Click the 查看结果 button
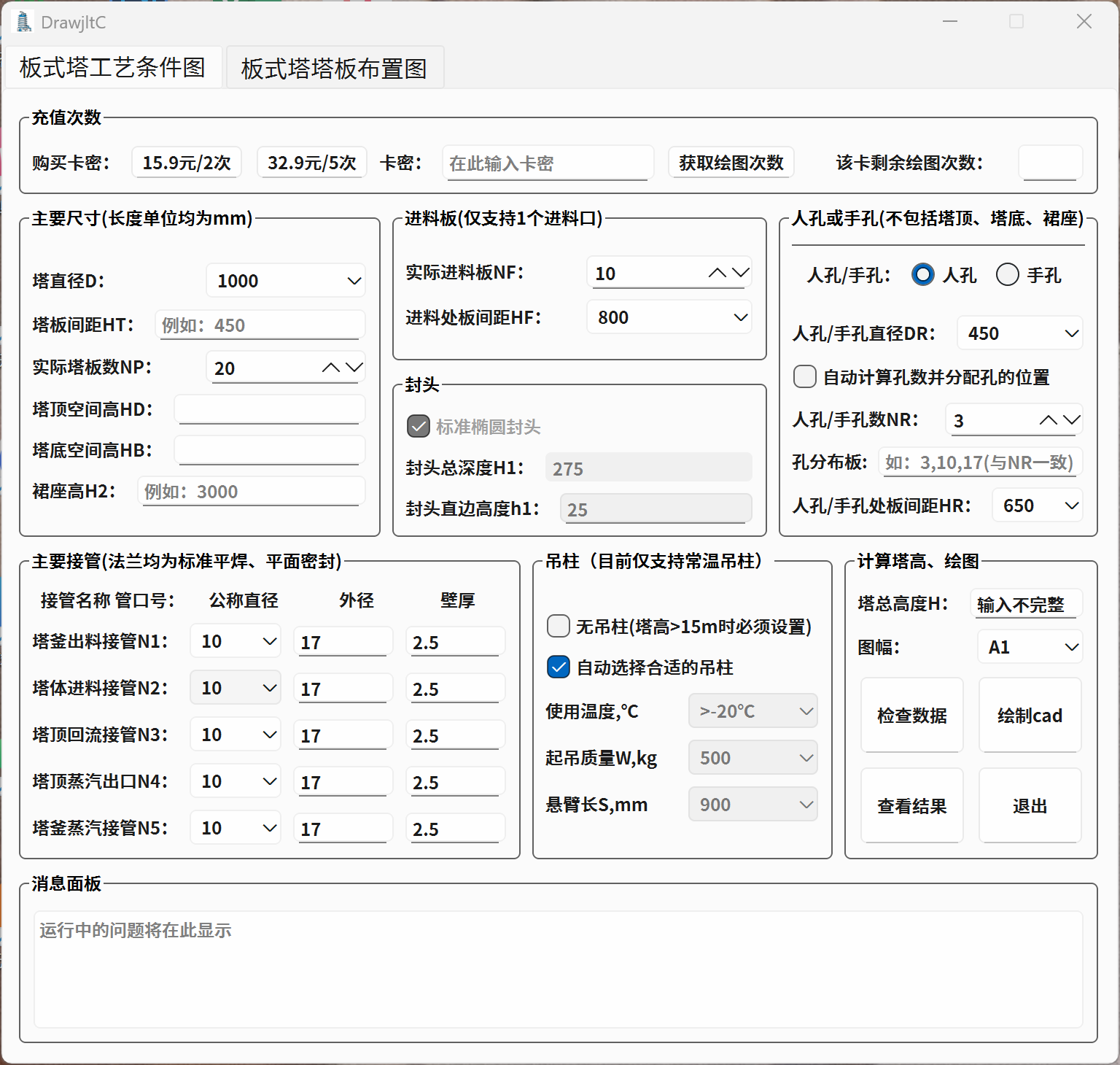 coord(912,805)
